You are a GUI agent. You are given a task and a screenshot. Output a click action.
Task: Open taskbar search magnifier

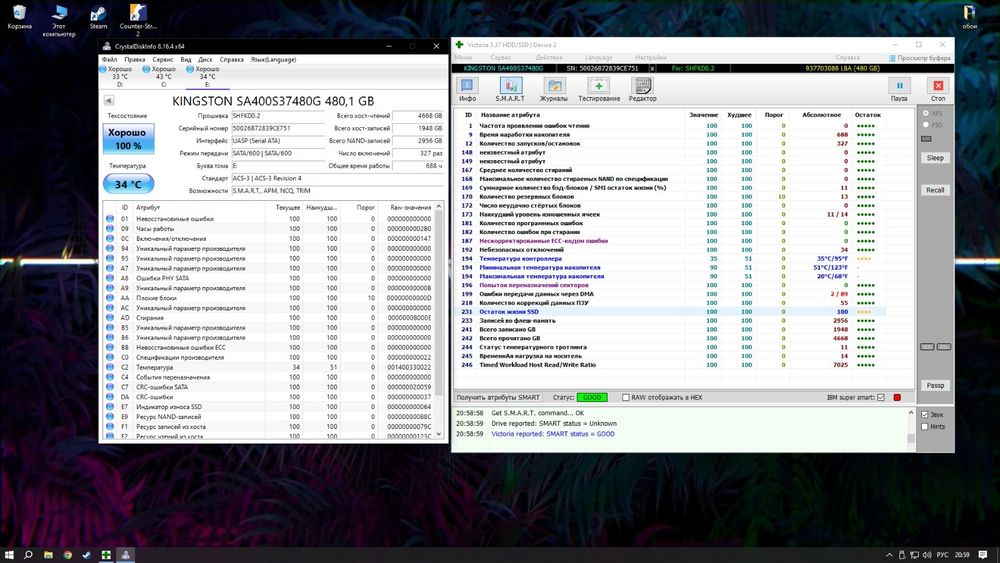(x=28, y=555)
